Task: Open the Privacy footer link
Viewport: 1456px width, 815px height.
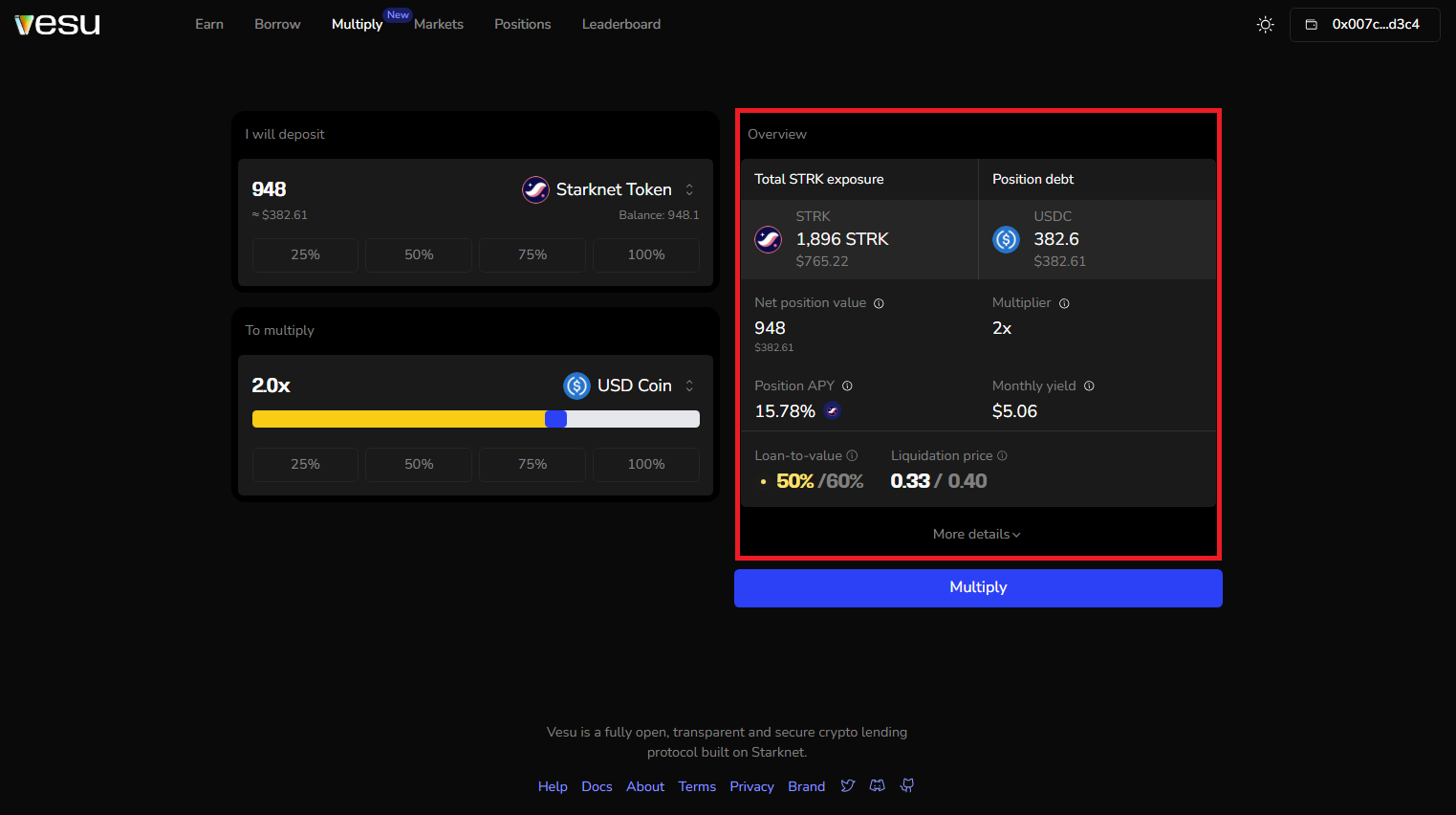Action: point(751,786)
